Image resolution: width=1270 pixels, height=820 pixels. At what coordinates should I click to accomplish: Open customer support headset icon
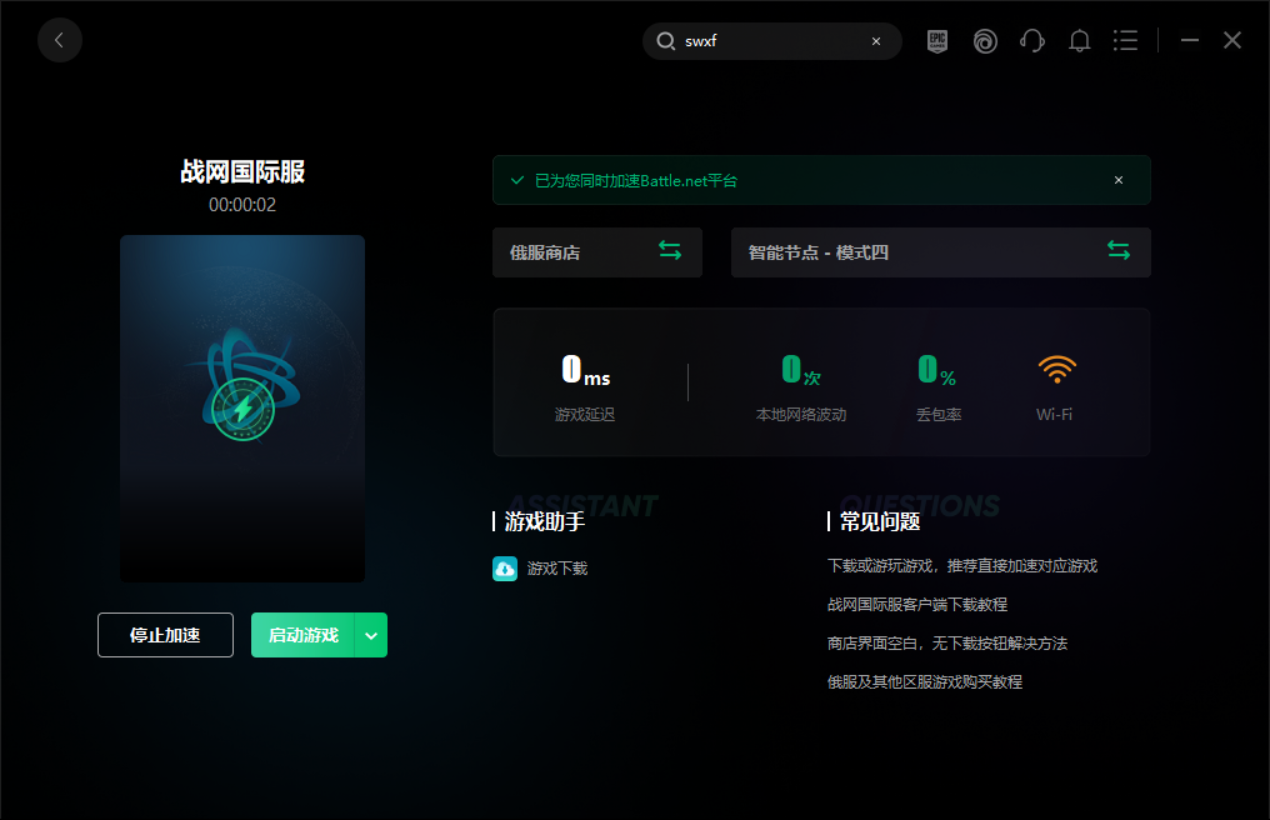click(1032, 41)
